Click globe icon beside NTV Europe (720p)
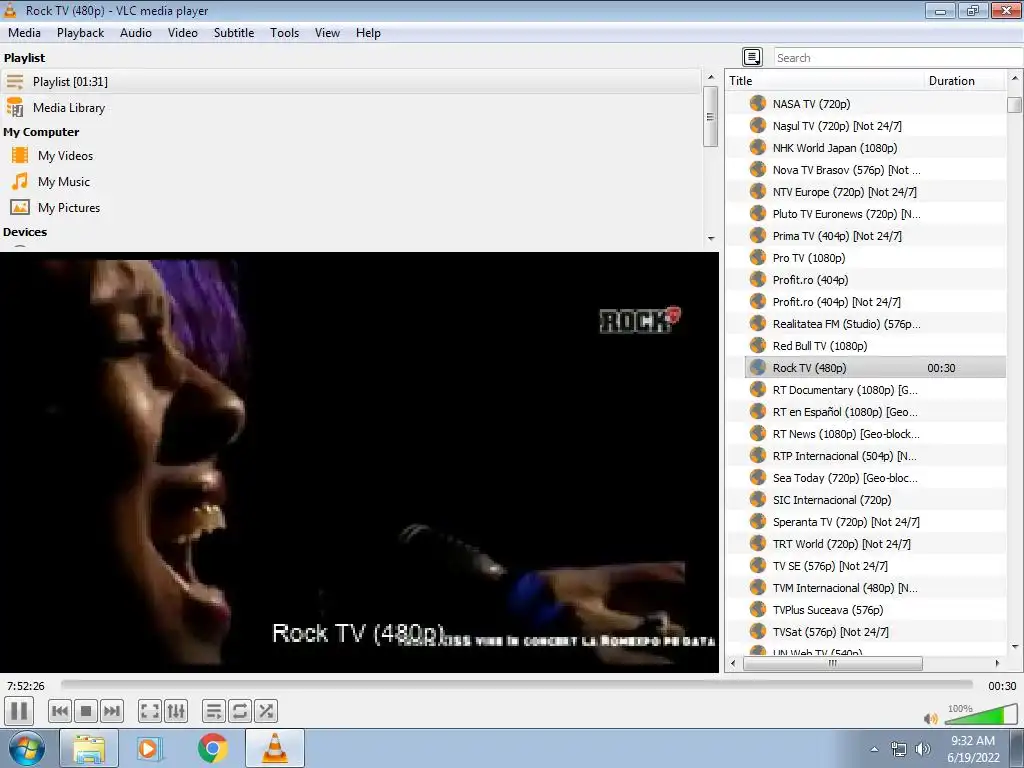The width and height of the screenshot is (1024, 768). click(x=758, y=191)
